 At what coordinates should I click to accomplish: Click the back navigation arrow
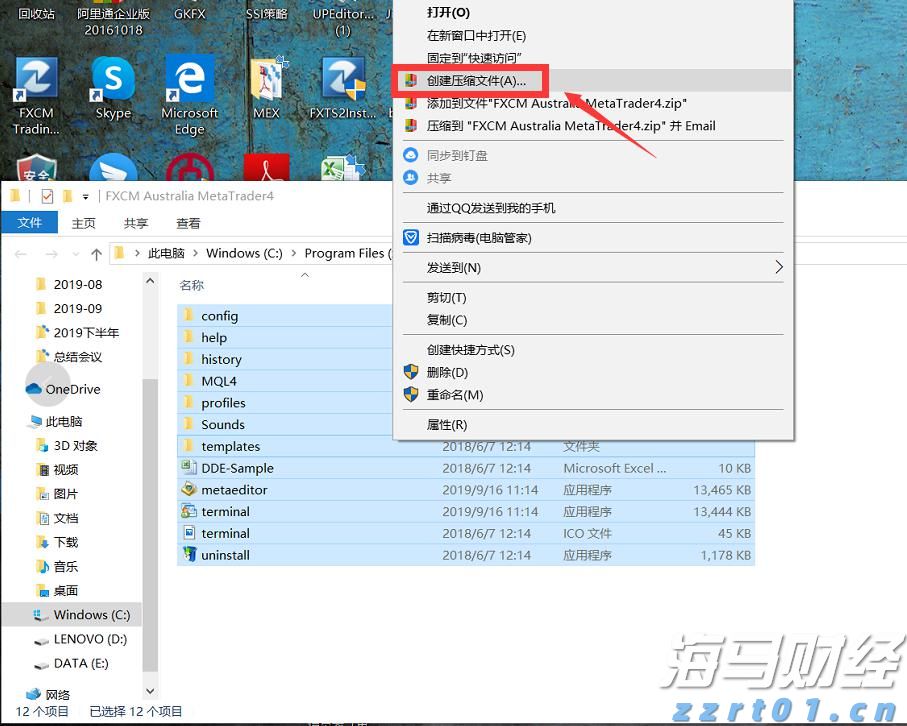22,253
